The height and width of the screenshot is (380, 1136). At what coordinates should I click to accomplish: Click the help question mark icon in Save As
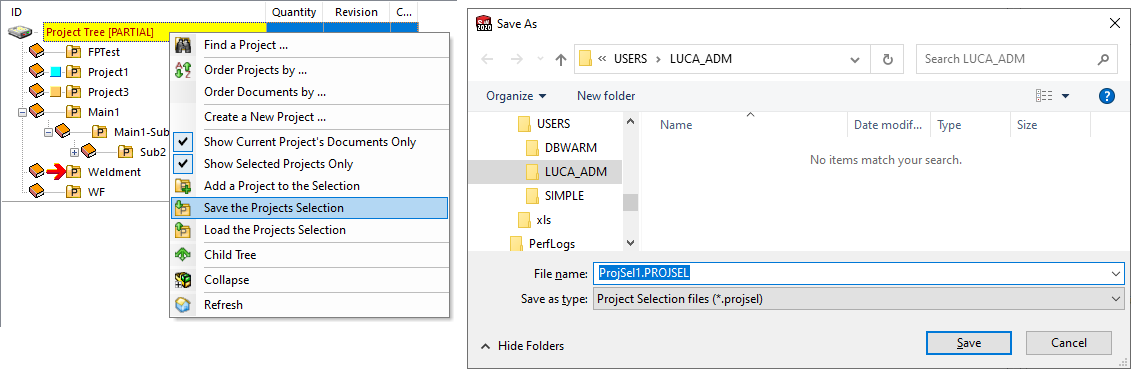[1106, 96]
